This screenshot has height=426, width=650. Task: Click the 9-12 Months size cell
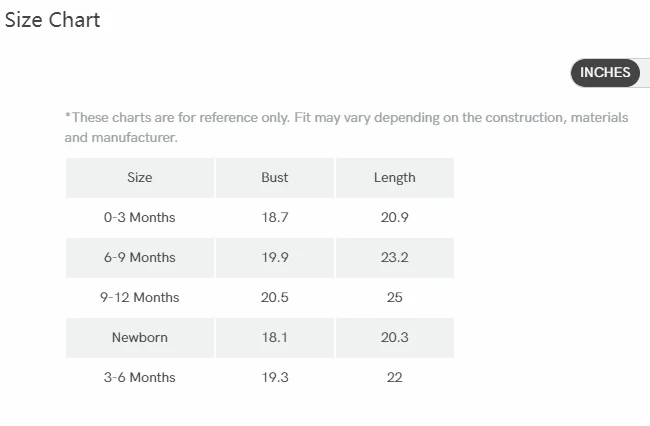[140, 297]
